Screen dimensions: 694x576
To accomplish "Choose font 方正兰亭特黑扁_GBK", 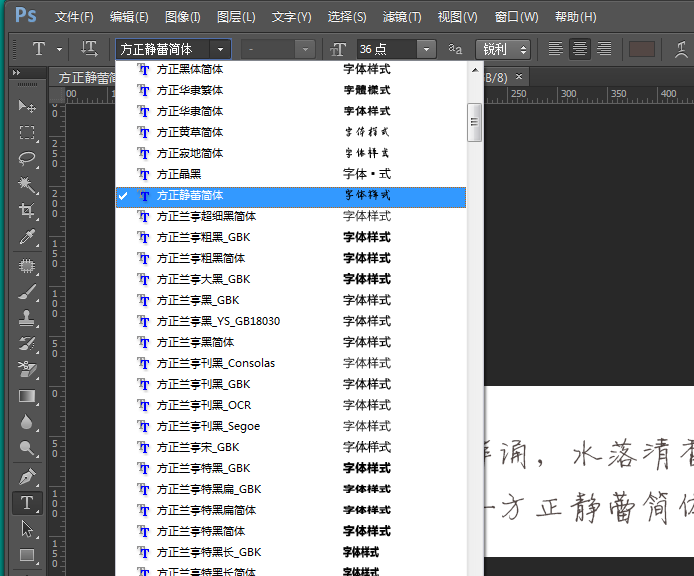I will point(291,489).
